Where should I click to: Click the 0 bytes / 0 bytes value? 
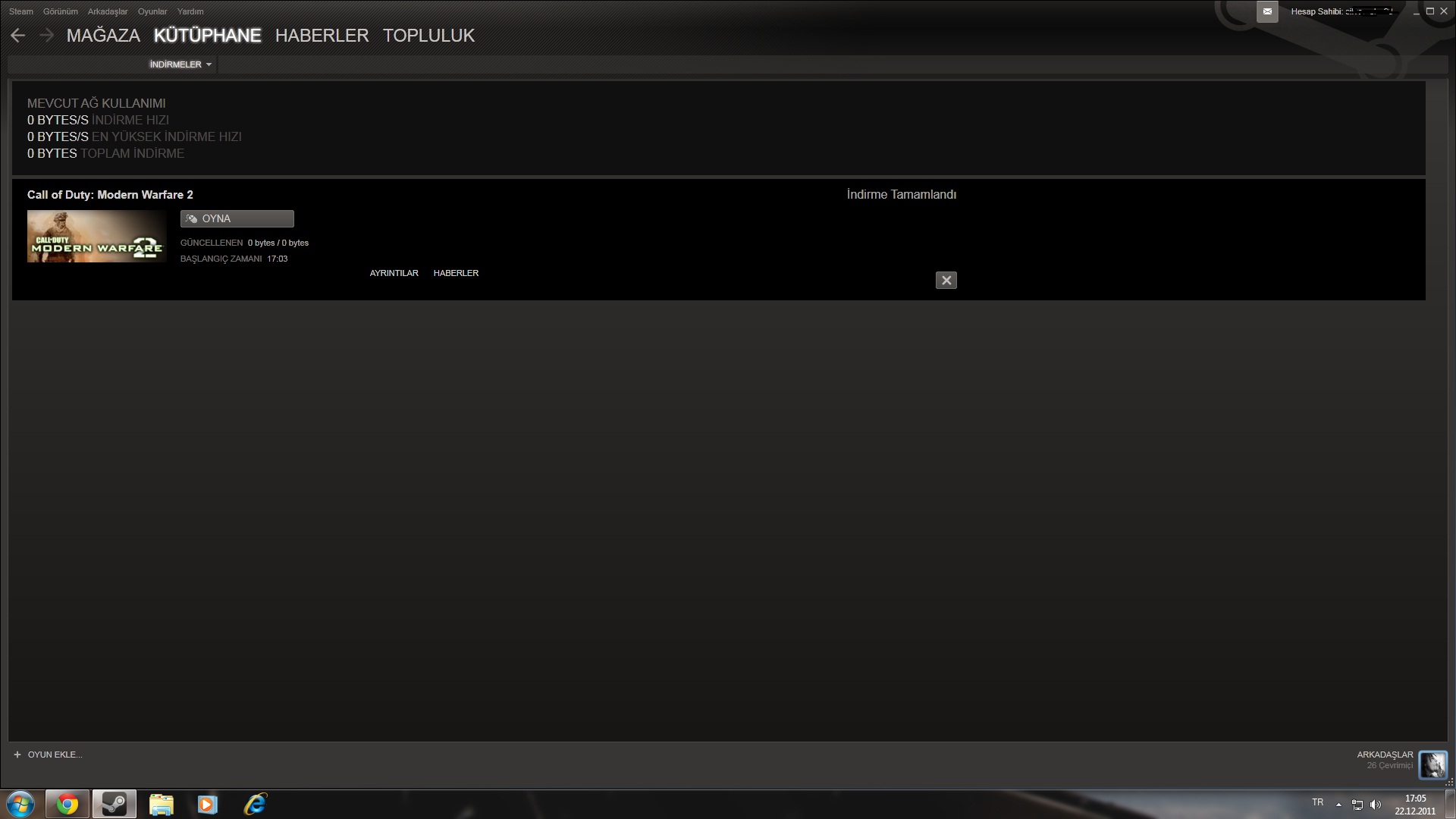pos(278,243)
